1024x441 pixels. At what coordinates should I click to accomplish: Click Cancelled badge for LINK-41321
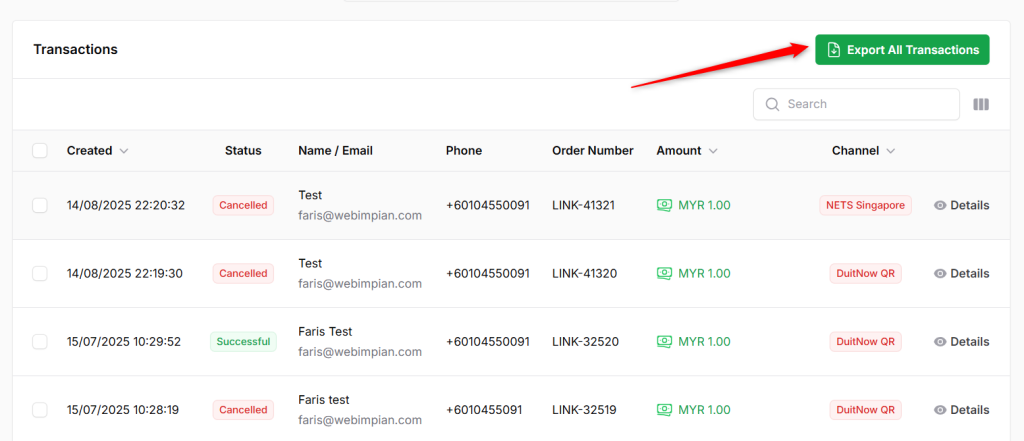pos(243,205)
